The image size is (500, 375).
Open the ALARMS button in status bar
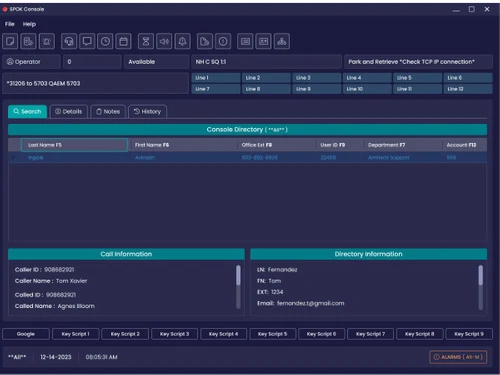[458, 357]
